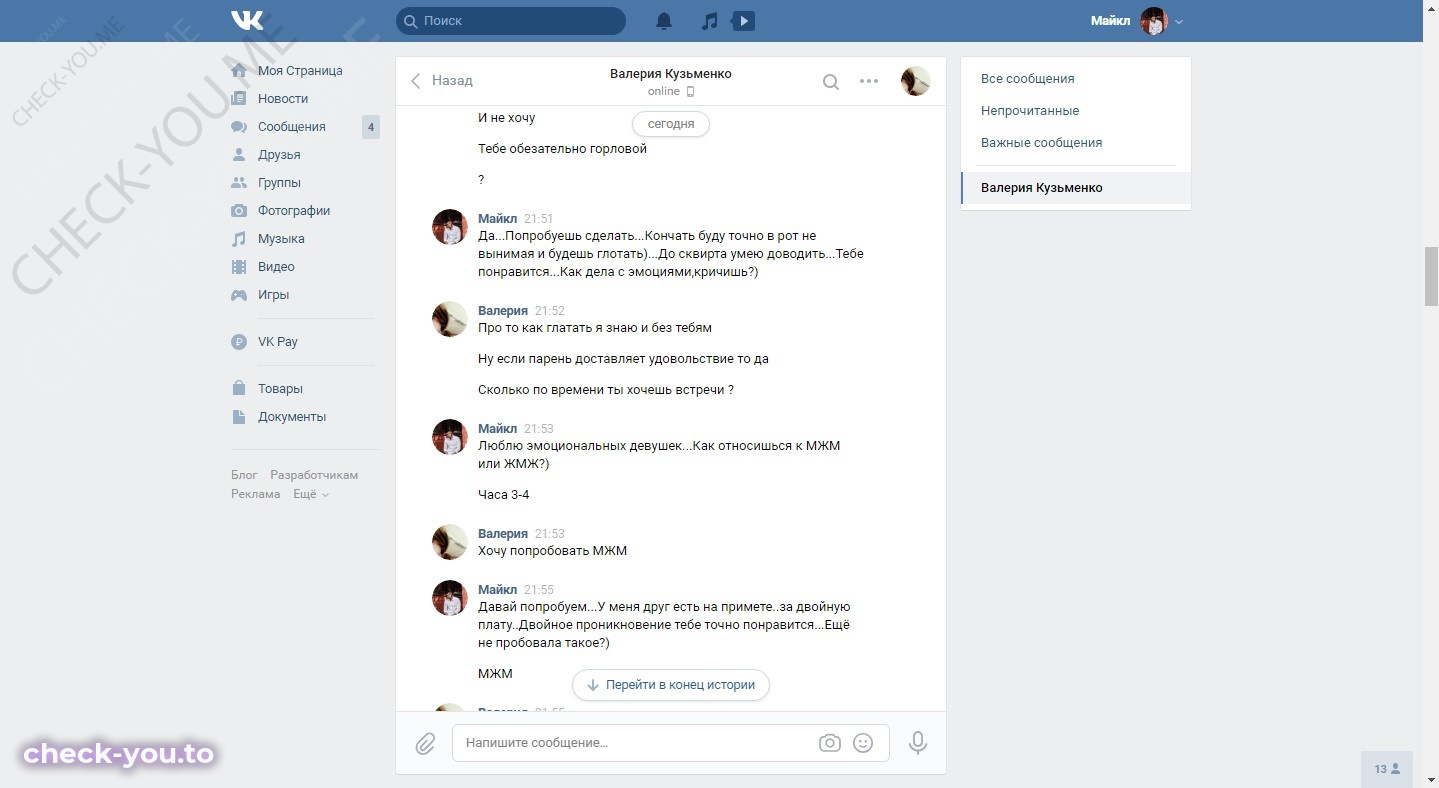Viewport: 1439px width, 788px height.
Task: Click Майкл's avatar on the 21:53 message
Action: pos(450,437)
